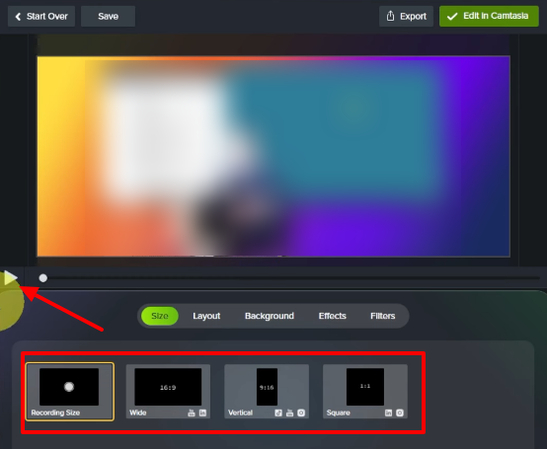Screen dimensions: 547x449
Task: Switch to the Size tab
Action: [x=160, y=316]
